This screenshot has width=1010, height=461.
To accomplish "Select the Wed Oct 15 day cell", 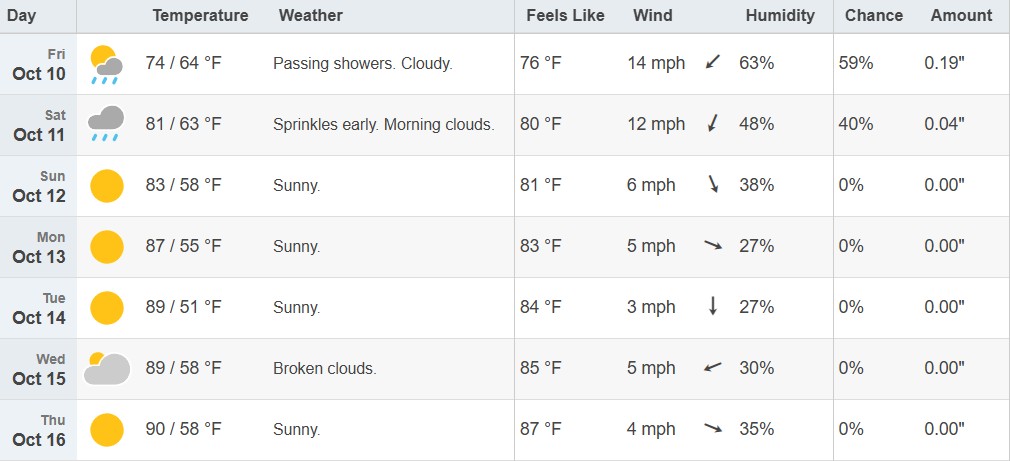I will pyautogui.click(x=40, y=369).
